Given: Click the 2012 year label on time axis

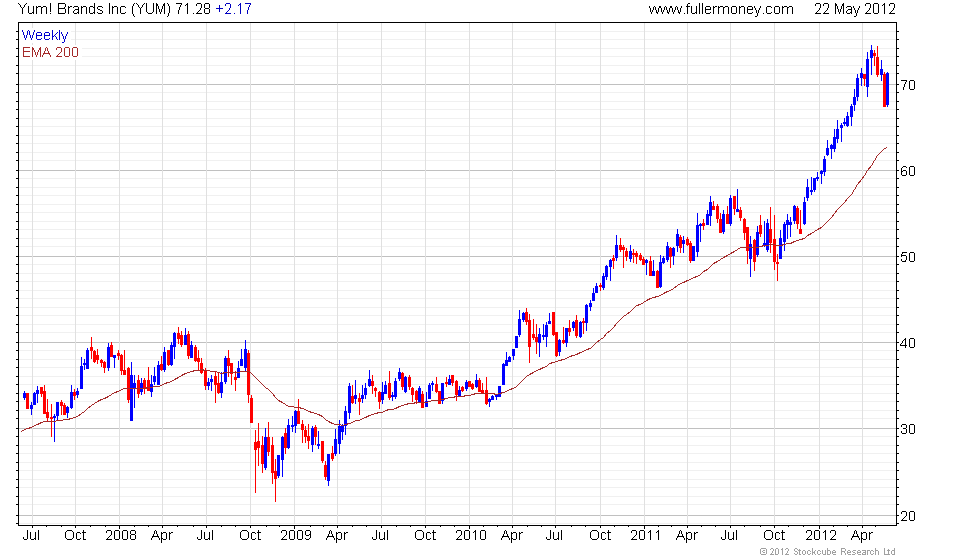Looking at the screenshot, I should pyautogui.click(x=821, y=536).
